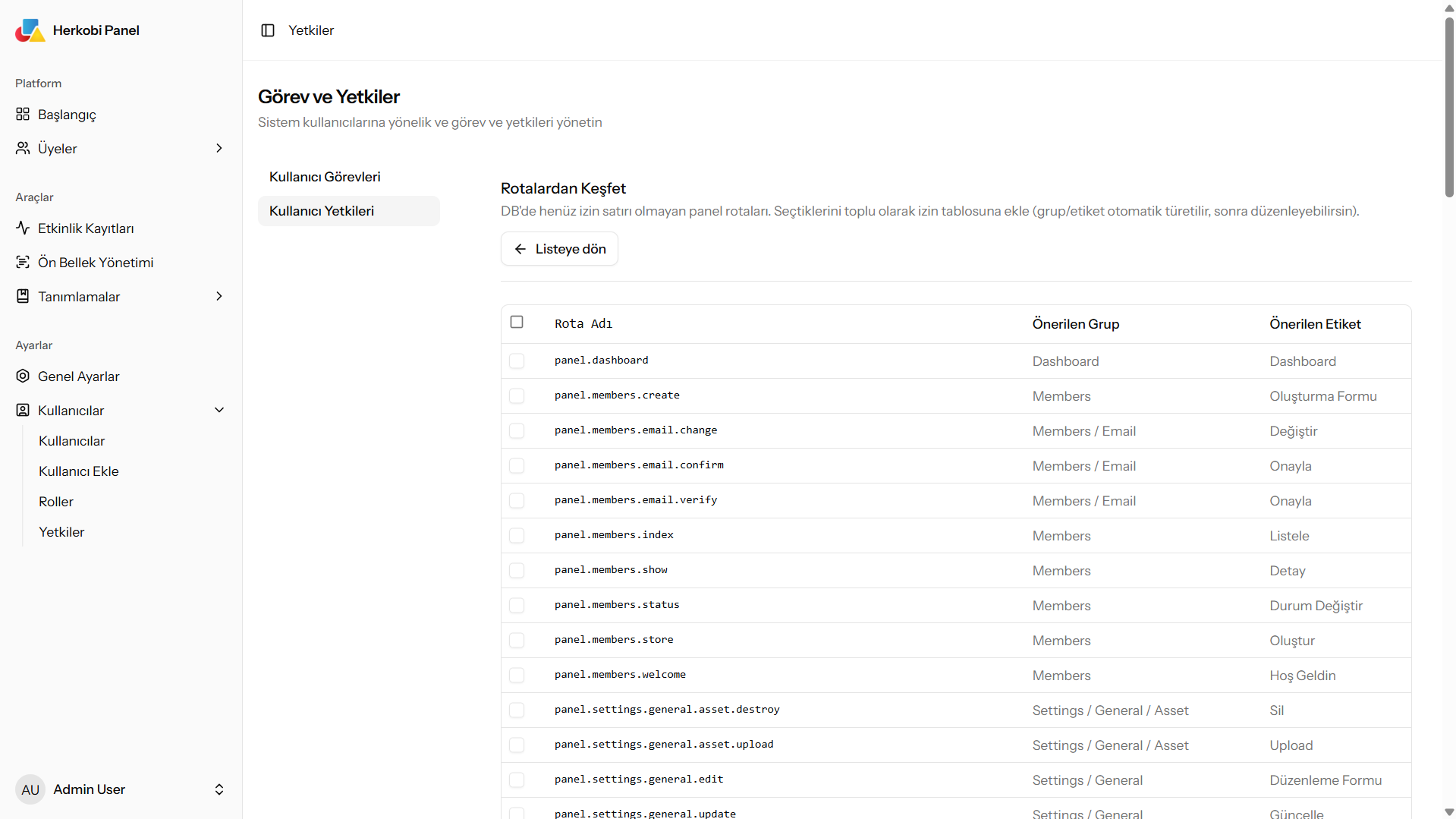Click the Değiştir label cell
The image size is (1456, 819).
[x=1294, y=431]
